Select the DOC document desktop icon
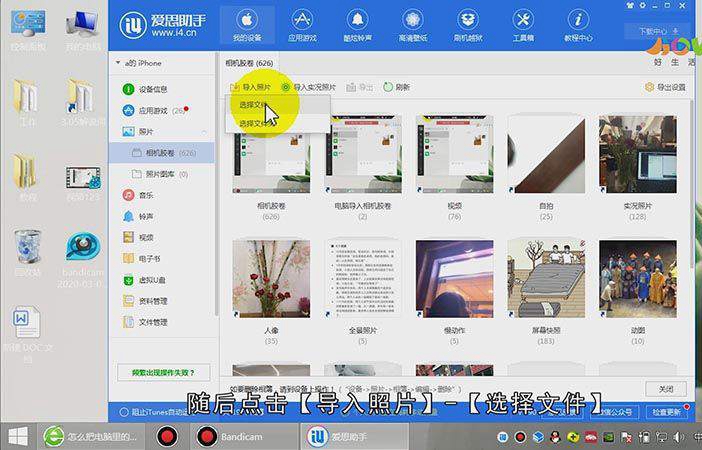Viewport: 702px width, 450px height. 28,334
